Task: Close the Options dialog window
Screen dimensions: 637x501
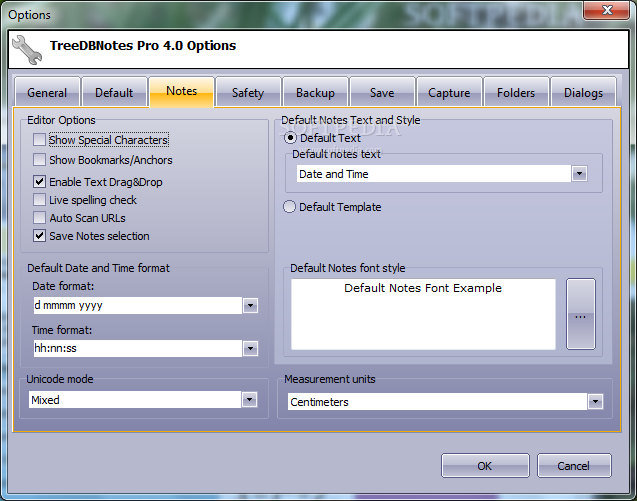Action: click(x=606, y=10)
